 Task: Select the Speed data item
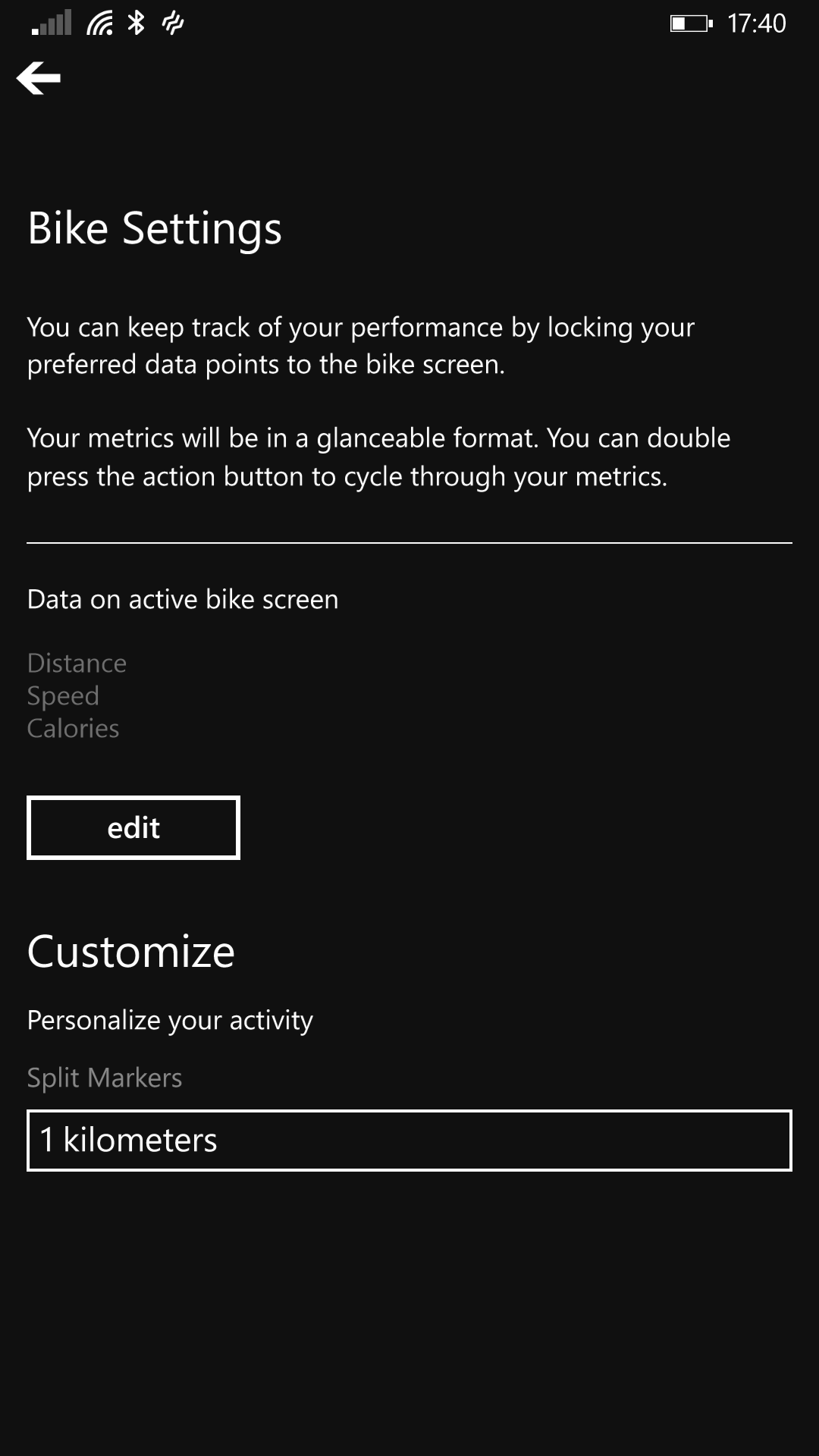click(x=63, y=696)
